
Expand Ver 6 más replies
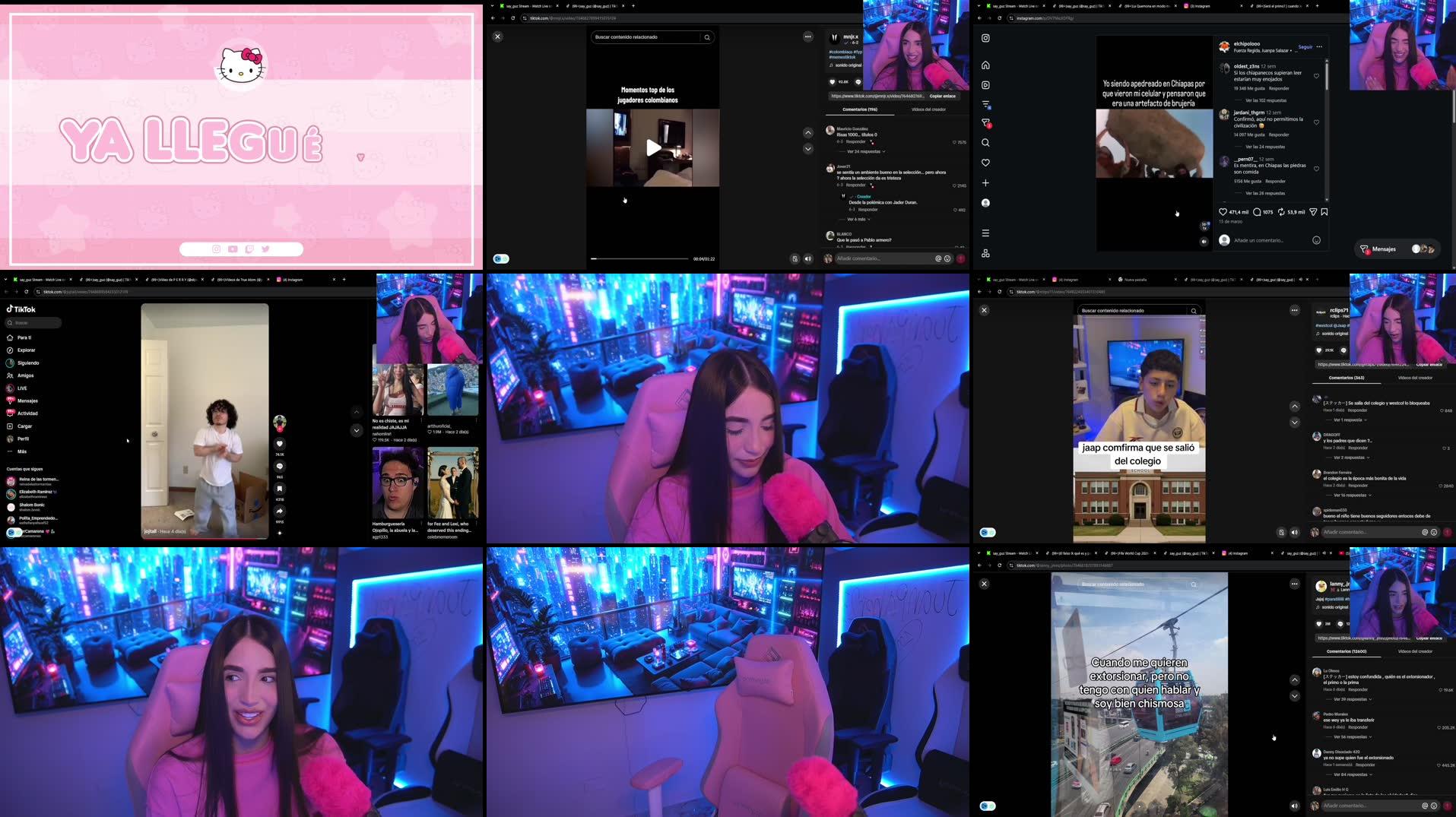pyautogui.click(x=858, y=219)
